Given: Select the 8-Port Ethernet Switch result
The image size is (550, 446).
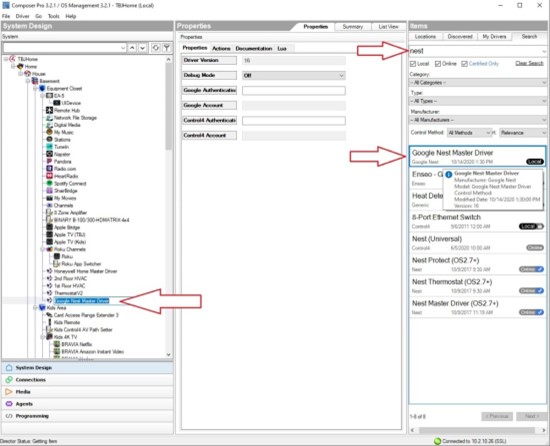Looking at the screenshot, I should (x=477, y=221).
